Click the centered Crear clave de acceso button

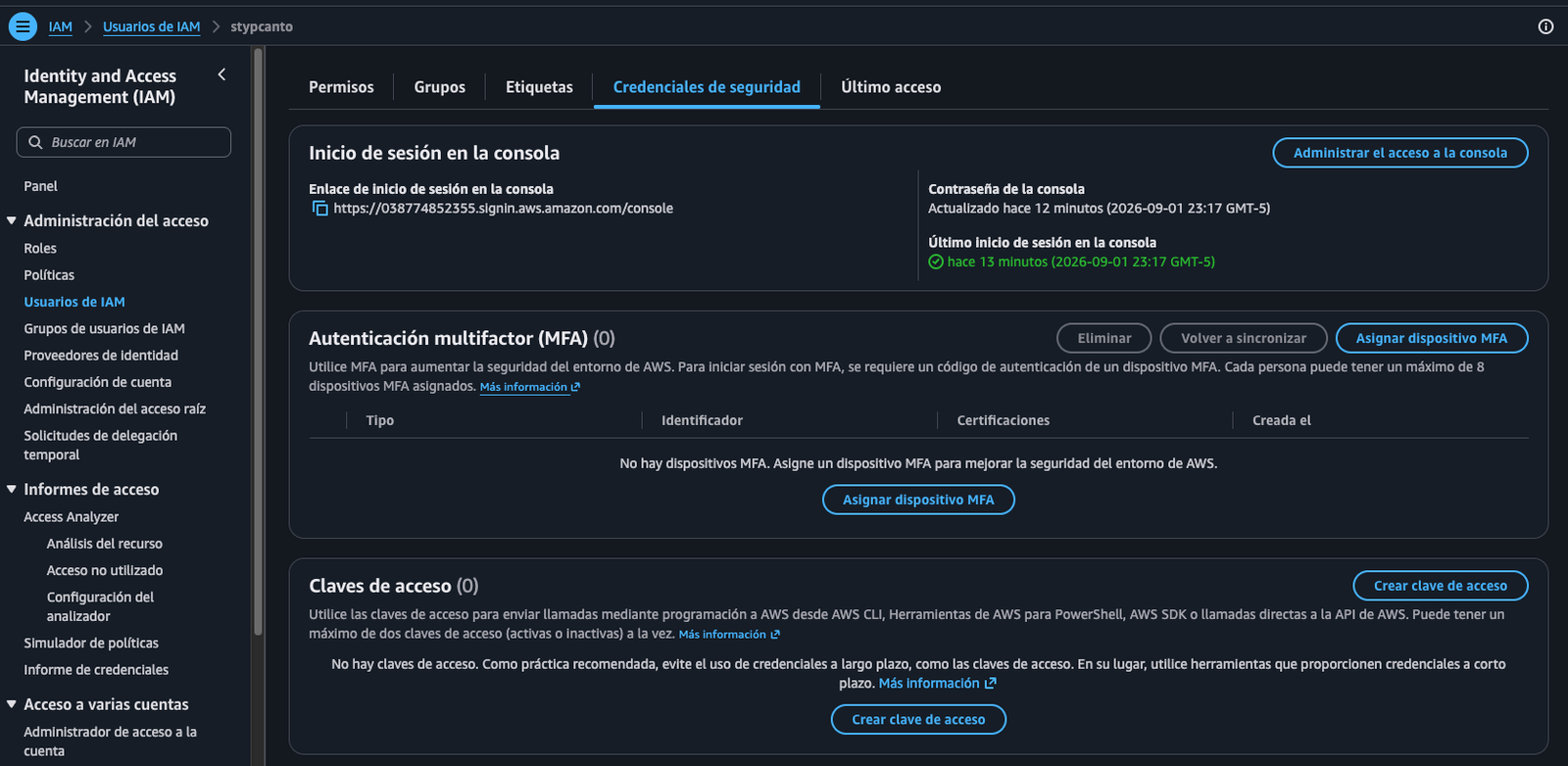point(918,720)
